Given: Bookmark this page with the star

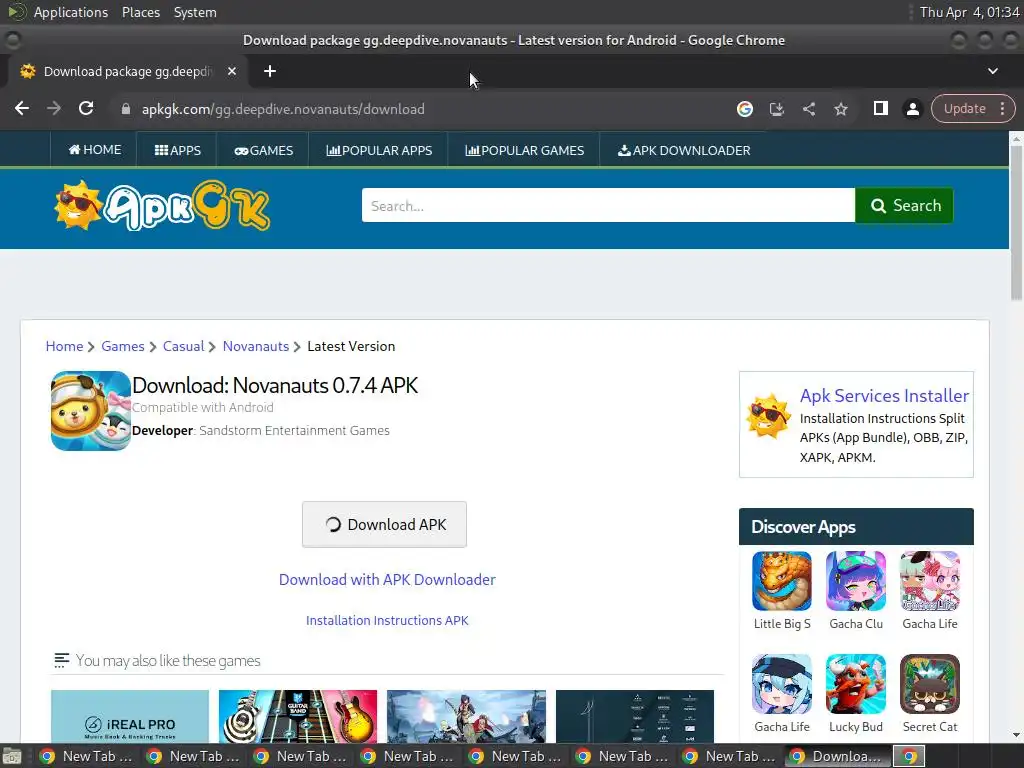Looking at the screenshot, I should coord(840,109).
